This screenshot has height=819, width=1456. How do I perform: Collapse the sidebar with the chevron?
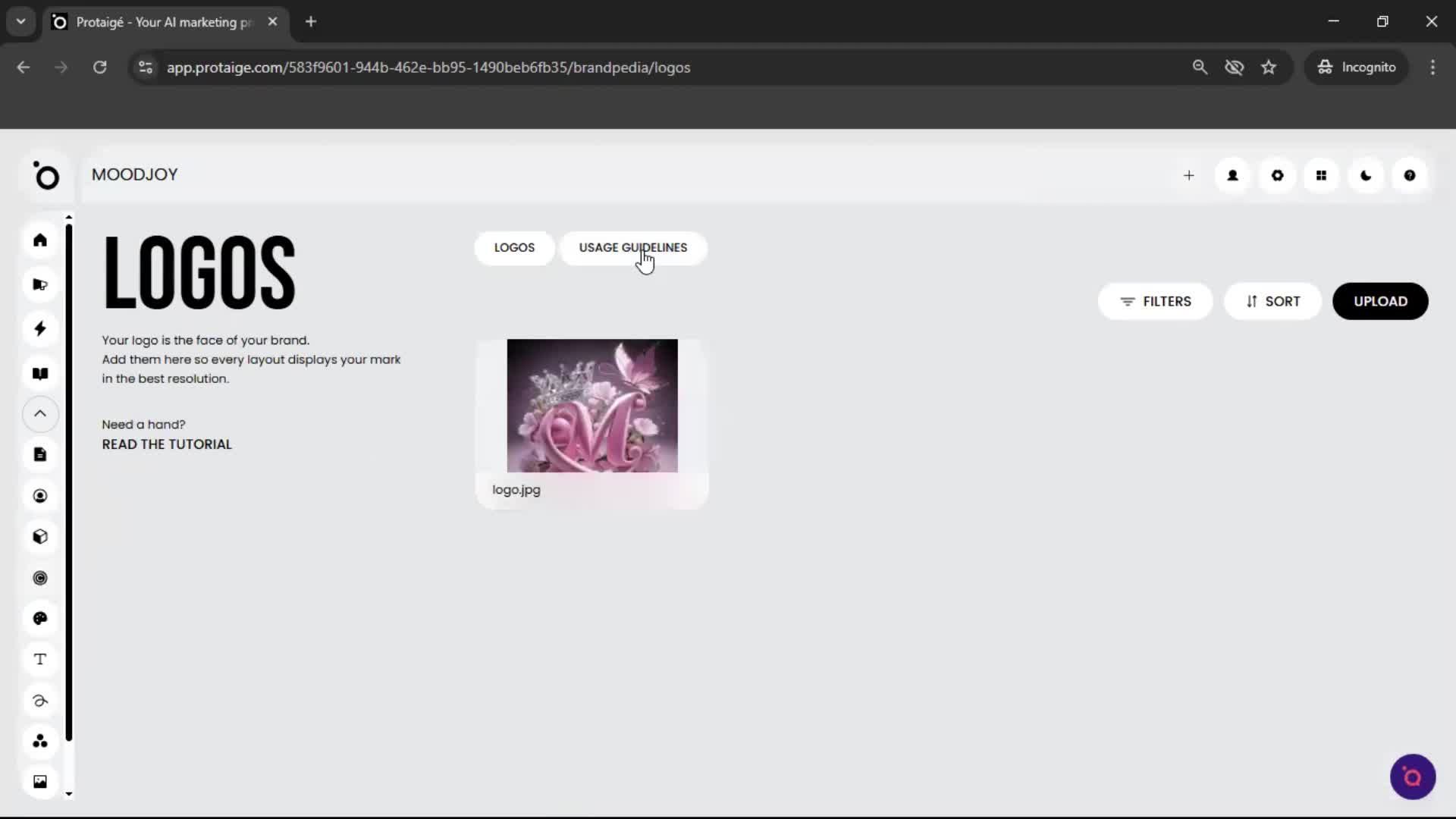click(x=40, y=414)
